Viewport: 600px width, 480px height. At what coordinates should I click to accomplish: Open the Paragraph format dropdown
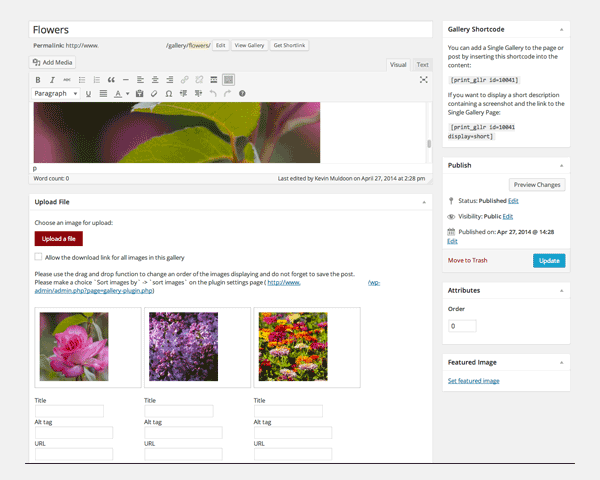point(56,93)
